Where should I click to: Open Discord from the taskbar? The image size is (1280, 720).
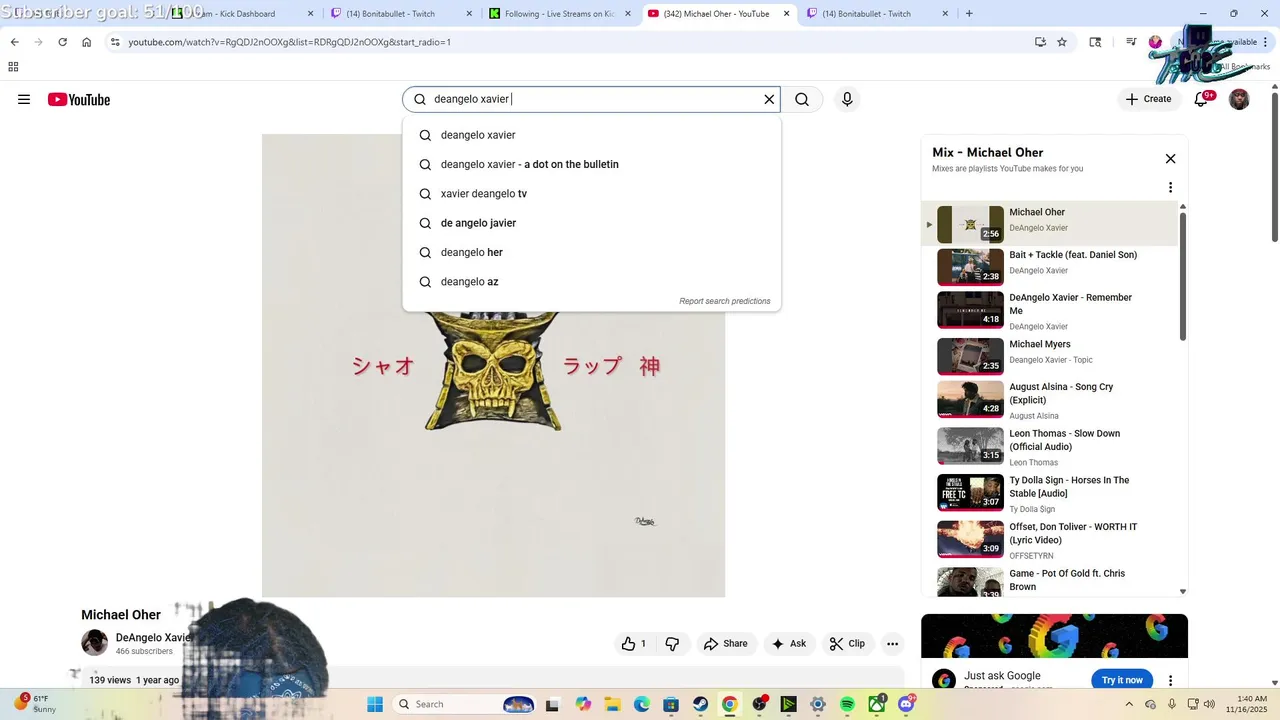906,704
